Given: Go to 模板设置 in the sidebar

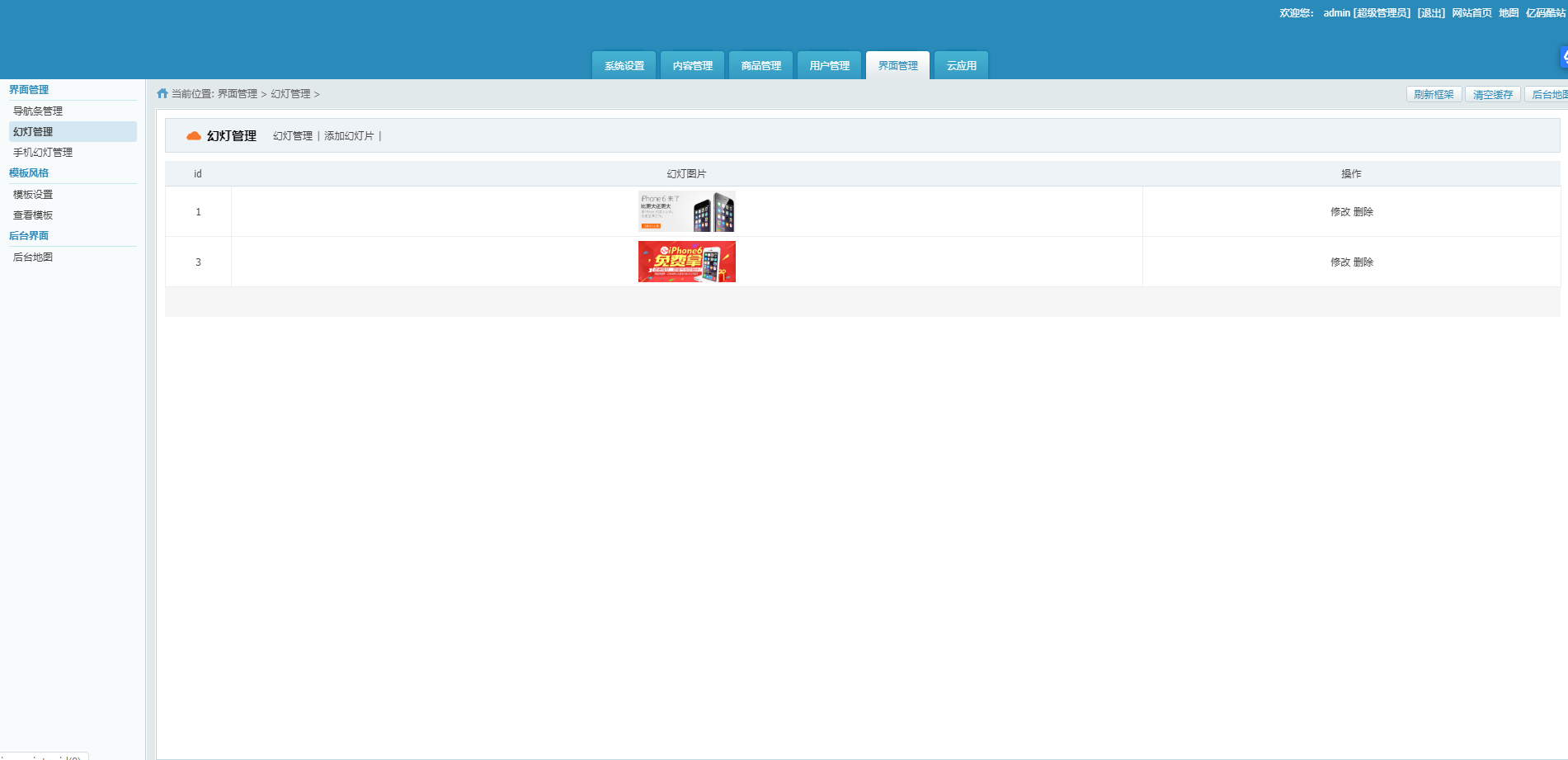Looking at the screenshot, I should (33, 195).
